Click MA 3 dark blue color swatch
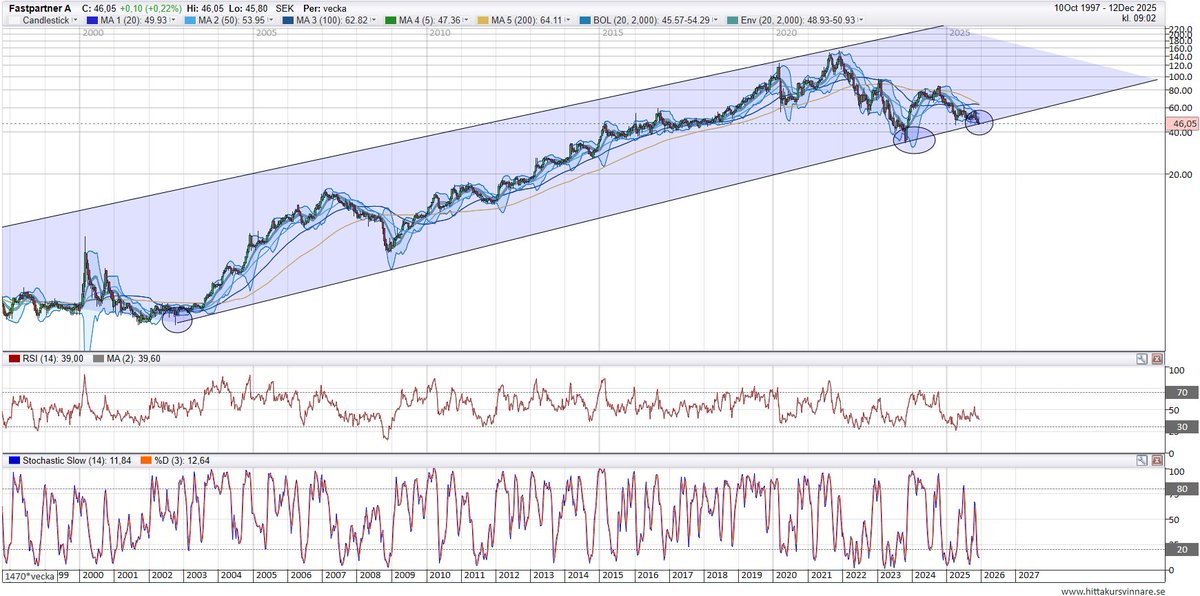Viewport: 1200px width, 596px height. (x=286, y=20)
